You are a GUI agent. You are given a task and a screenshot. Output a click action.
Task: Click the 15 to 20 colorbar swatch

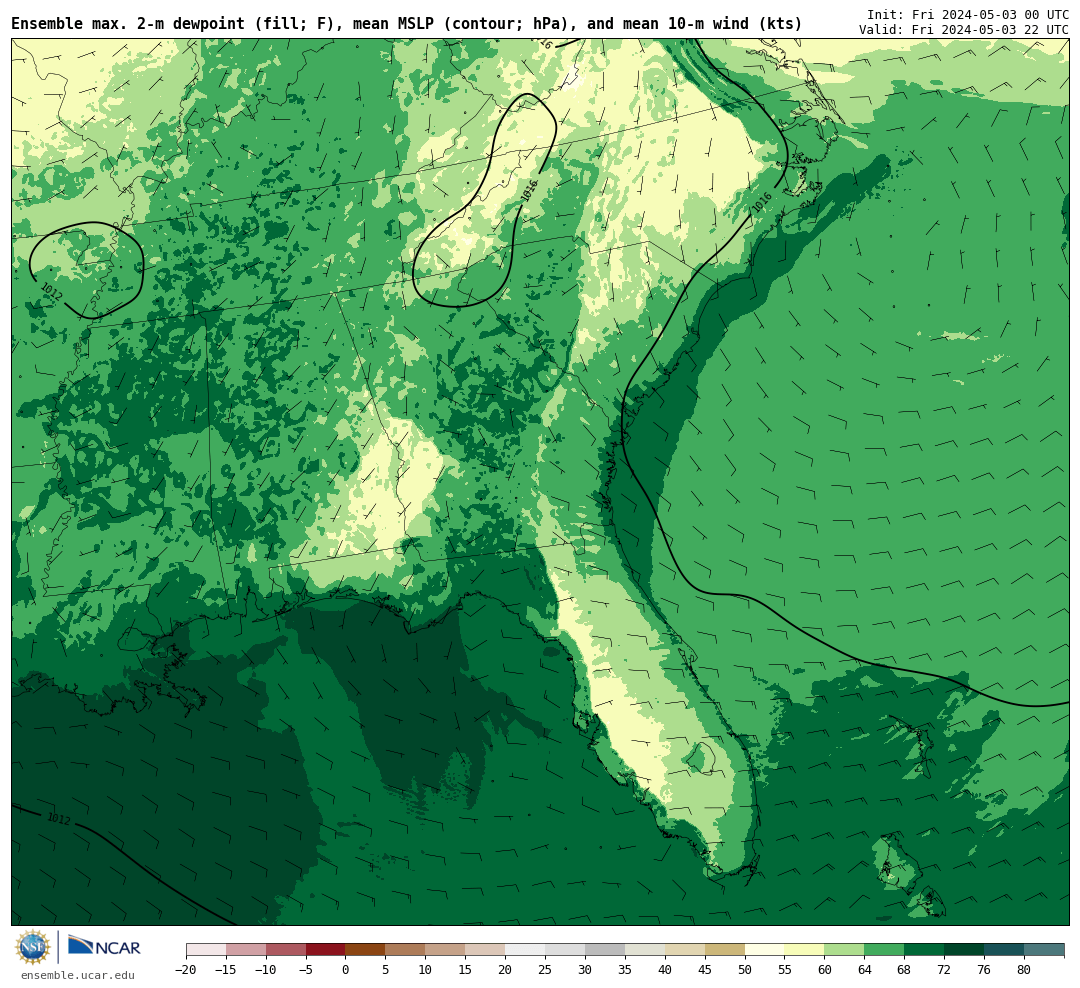486,950
